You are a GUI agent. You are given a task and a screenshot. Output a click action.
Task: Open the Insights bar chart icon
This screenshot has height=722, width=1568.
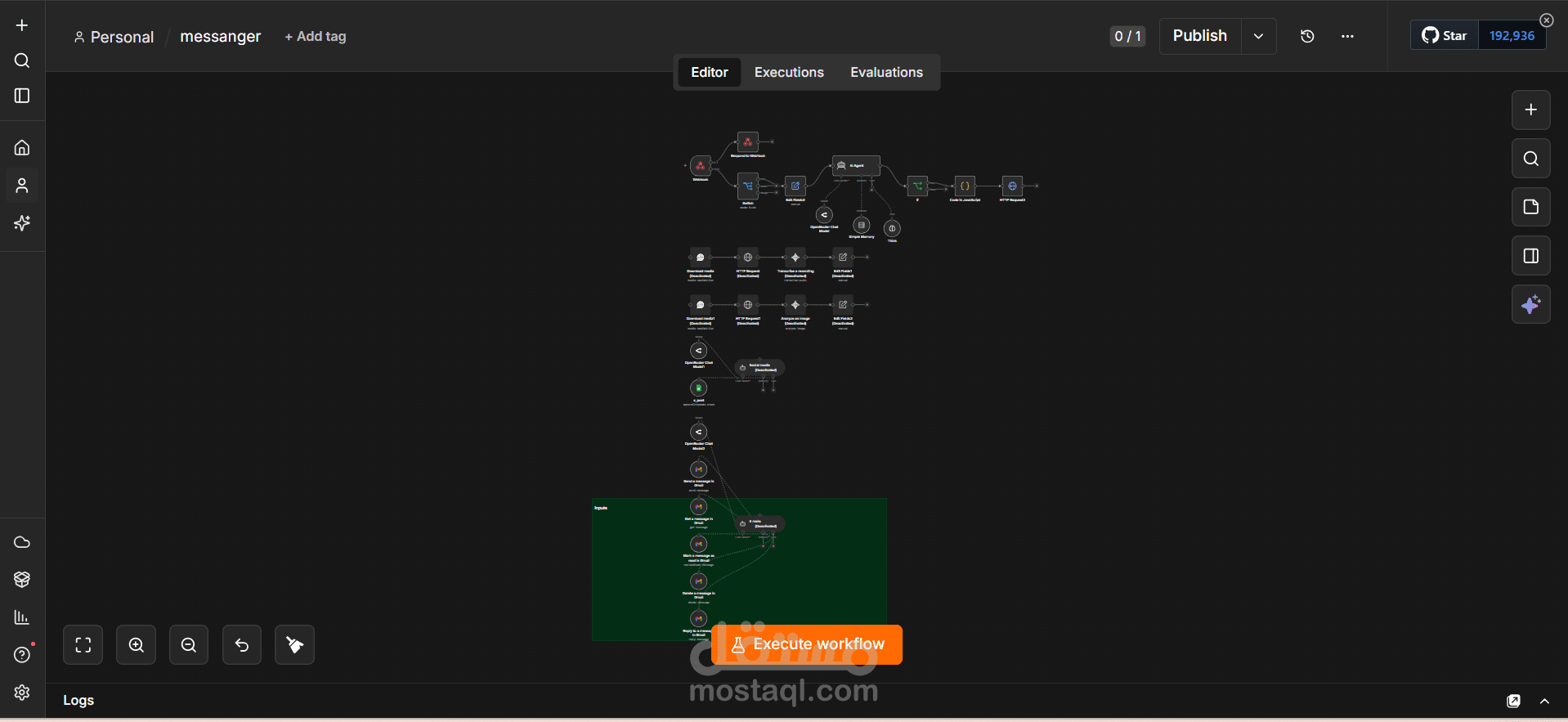tap(22, 617)
